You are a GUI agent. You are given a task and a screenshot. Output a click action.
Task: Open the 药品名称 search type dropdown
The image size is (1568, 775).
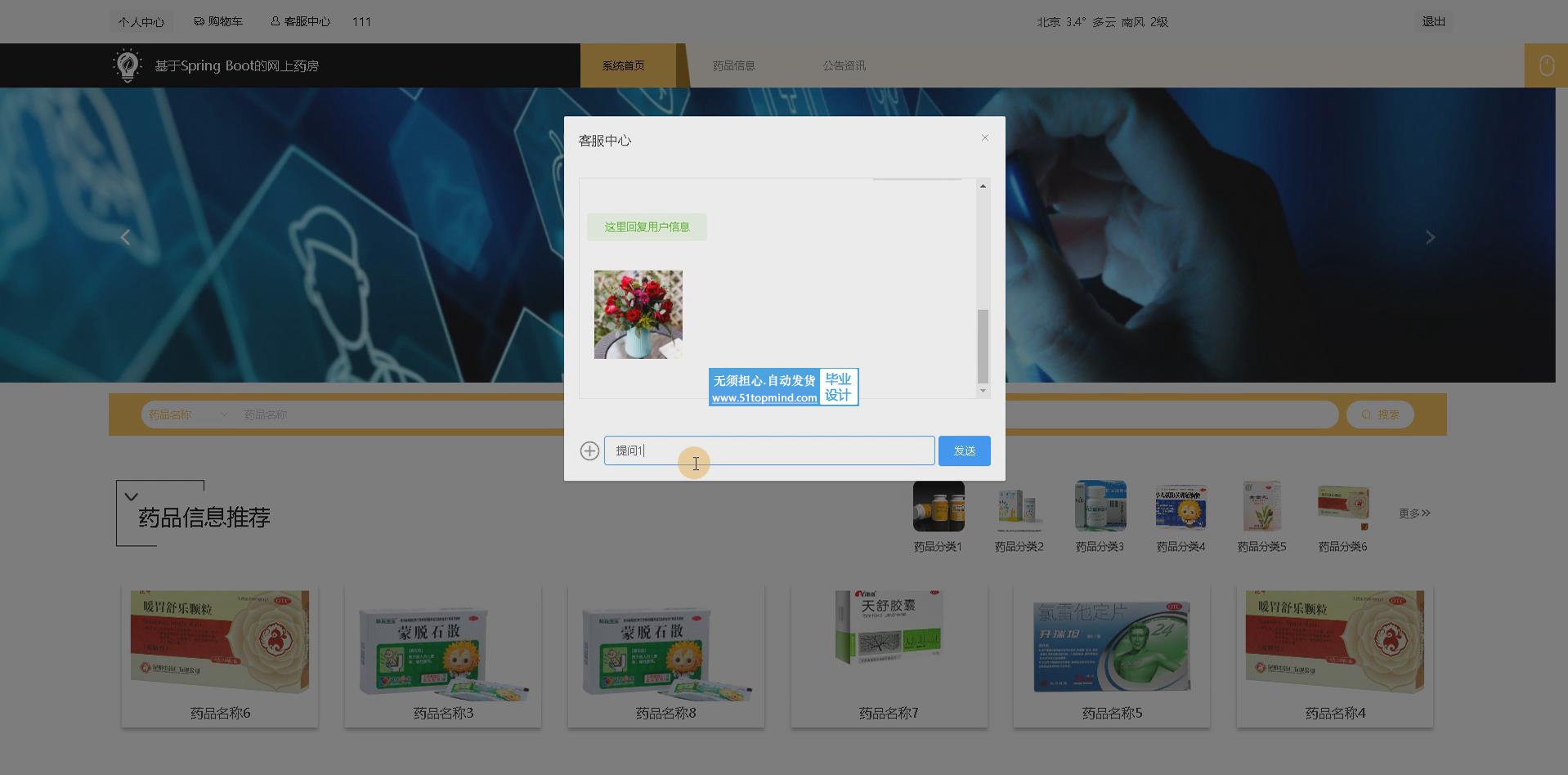pyautogui.click(x=188, y=414)
